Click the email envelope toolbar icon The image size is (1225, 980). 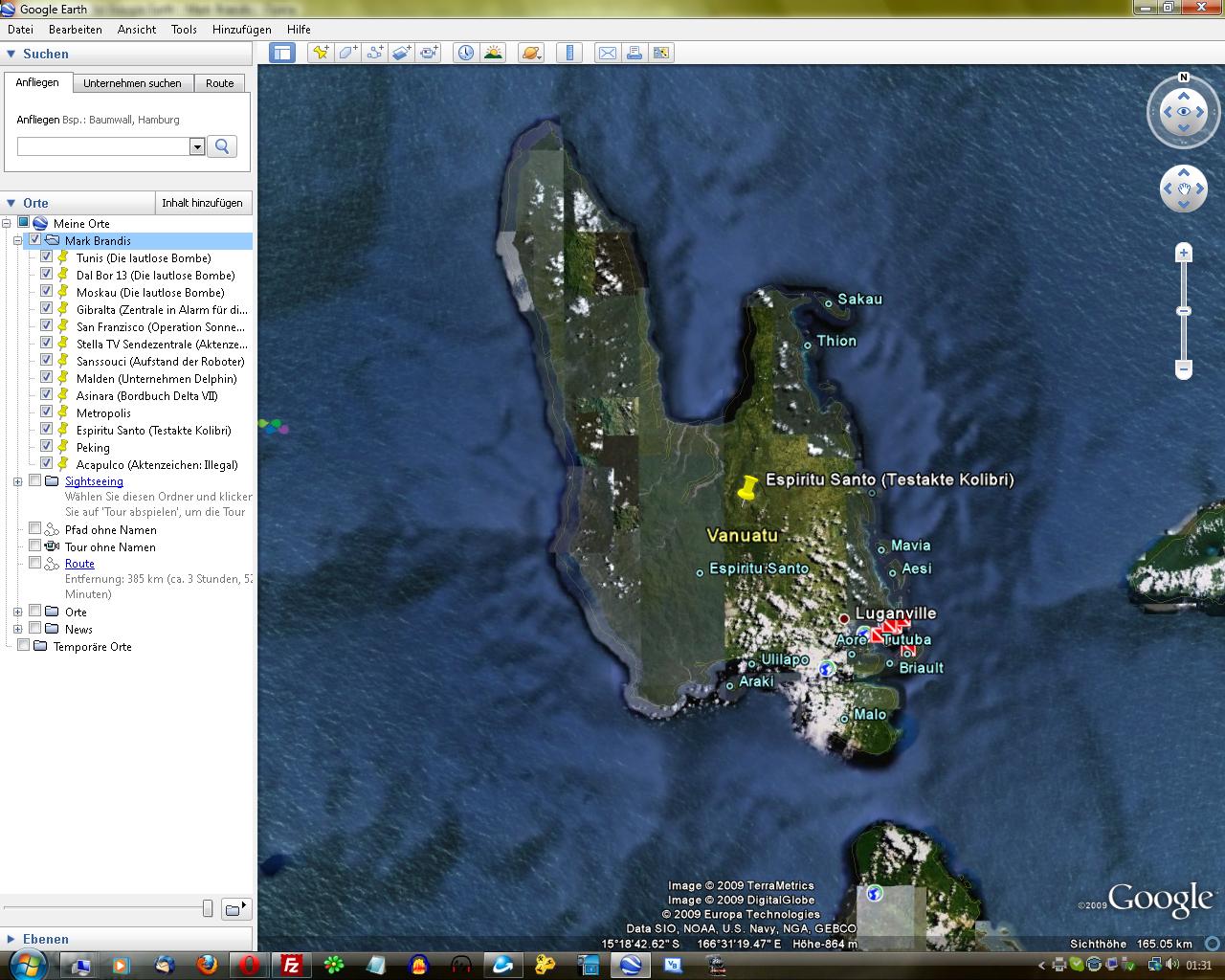[608, 53]
